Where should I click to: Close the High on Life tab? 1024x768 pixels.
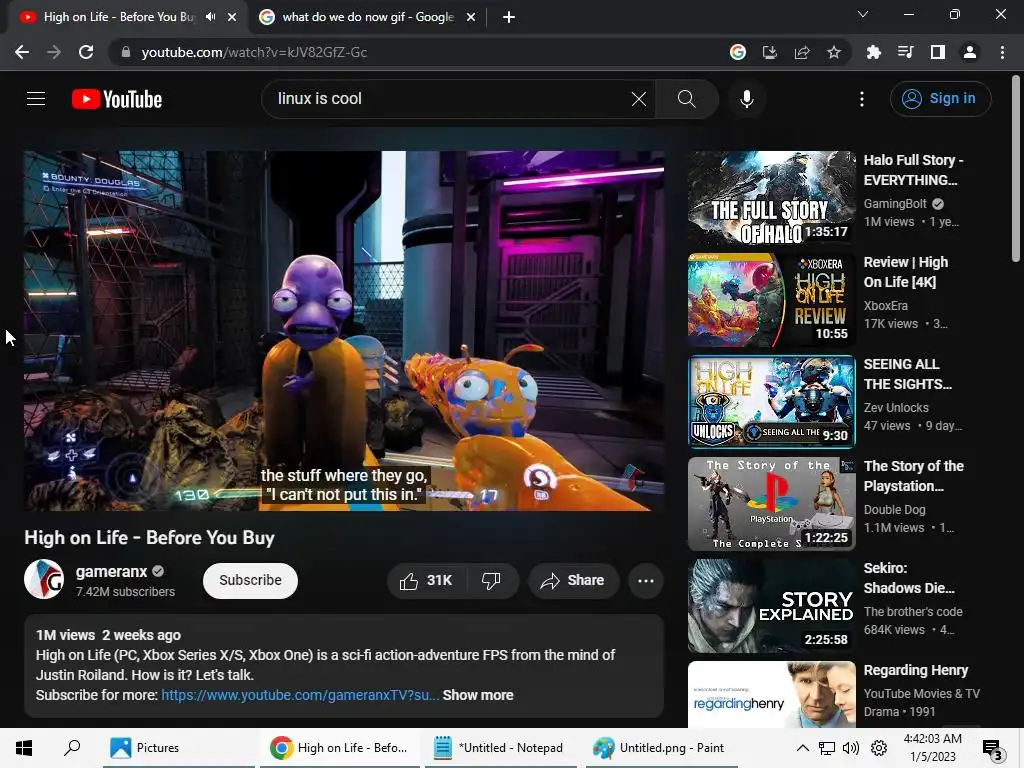[232, 17]
